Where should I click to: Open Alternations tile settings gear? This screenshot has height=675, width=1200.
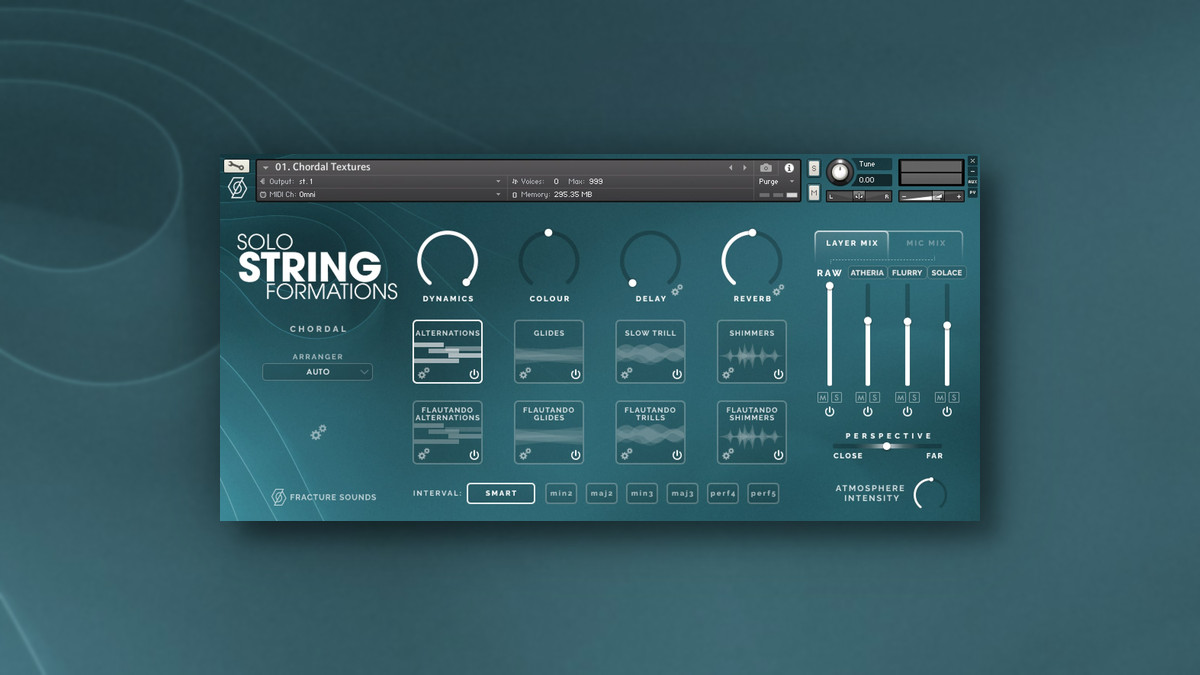coord(424,373)
